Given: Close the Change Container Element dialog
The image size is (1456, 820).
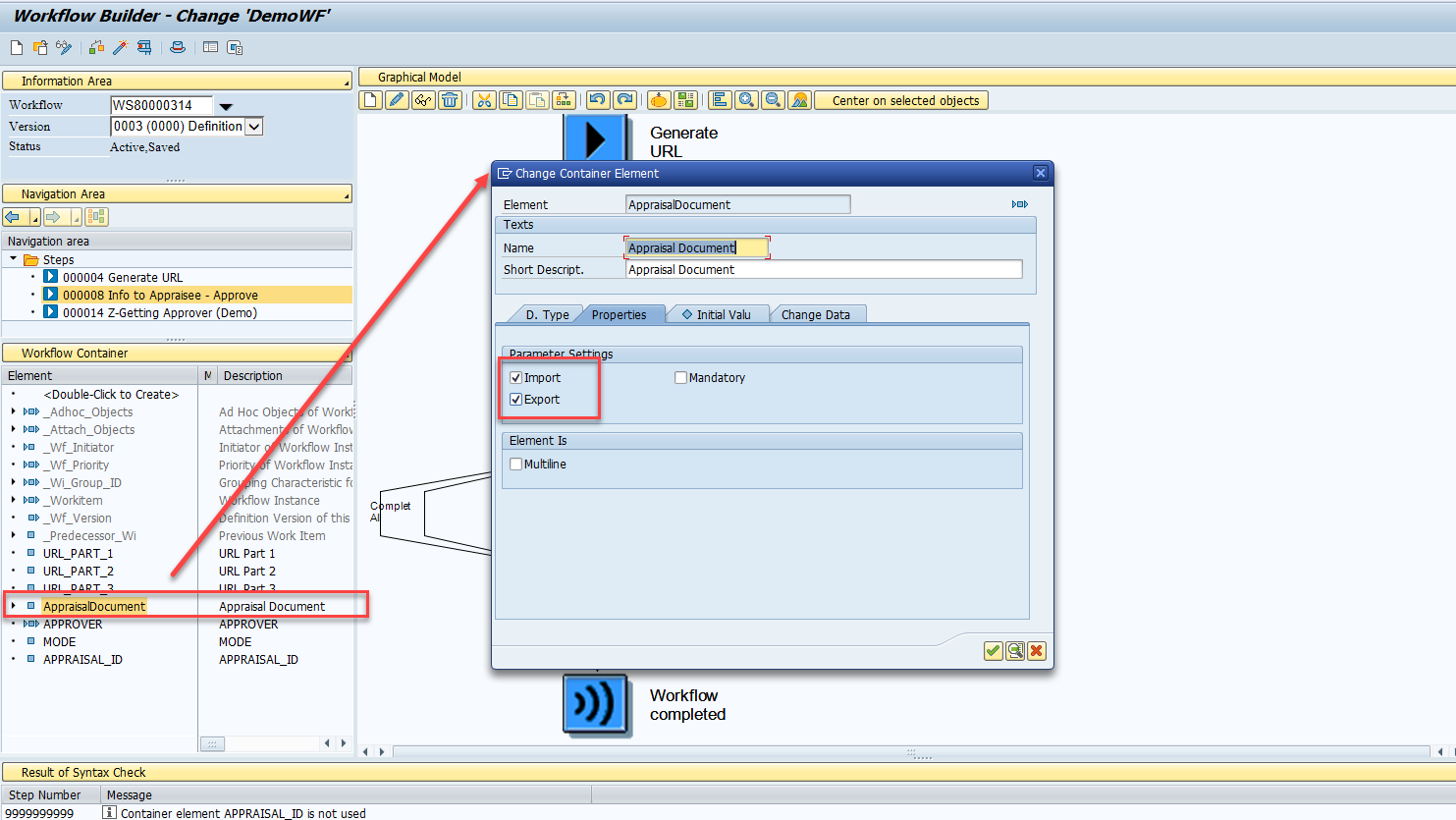Looking at the screenshot, I should [x=1041, y=173].
